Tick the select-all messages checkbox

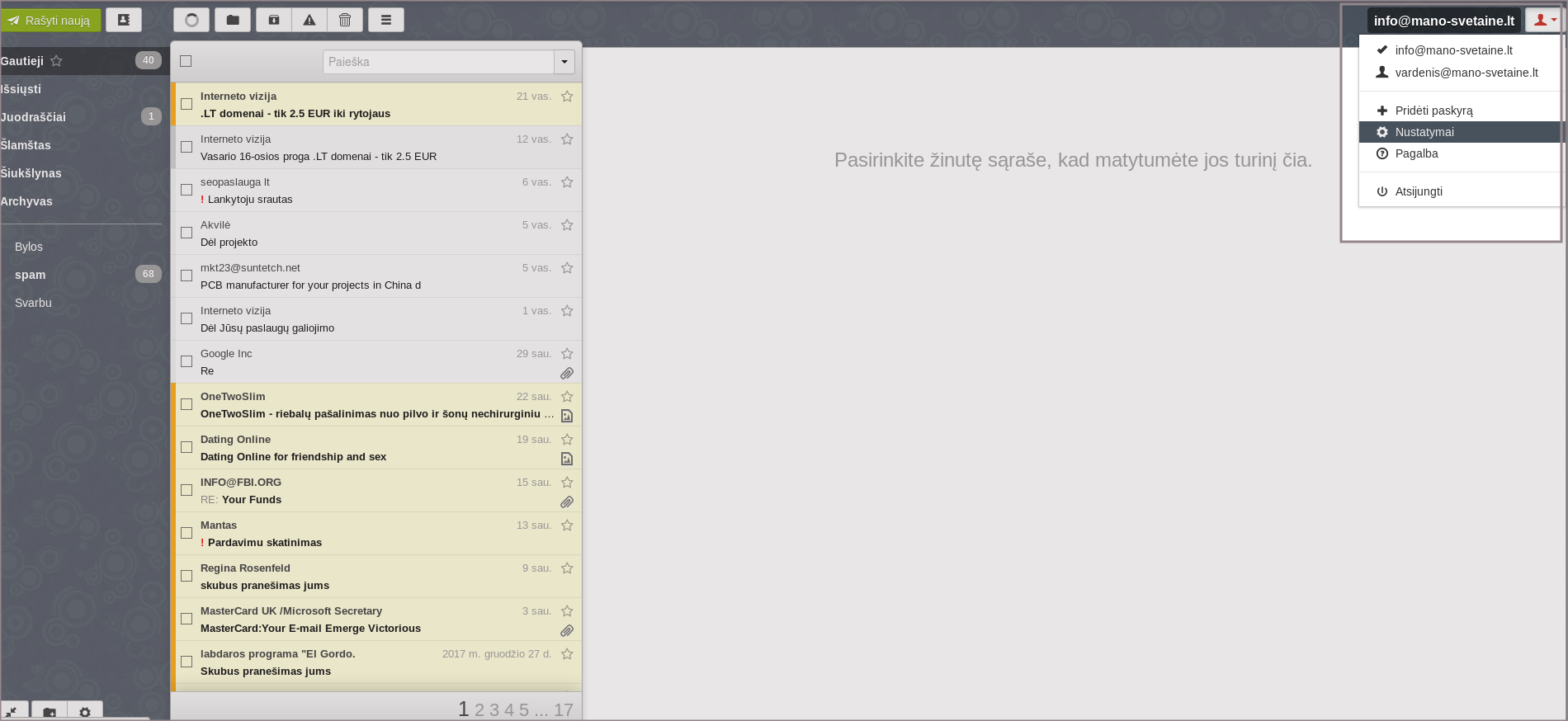pos(186,61)
